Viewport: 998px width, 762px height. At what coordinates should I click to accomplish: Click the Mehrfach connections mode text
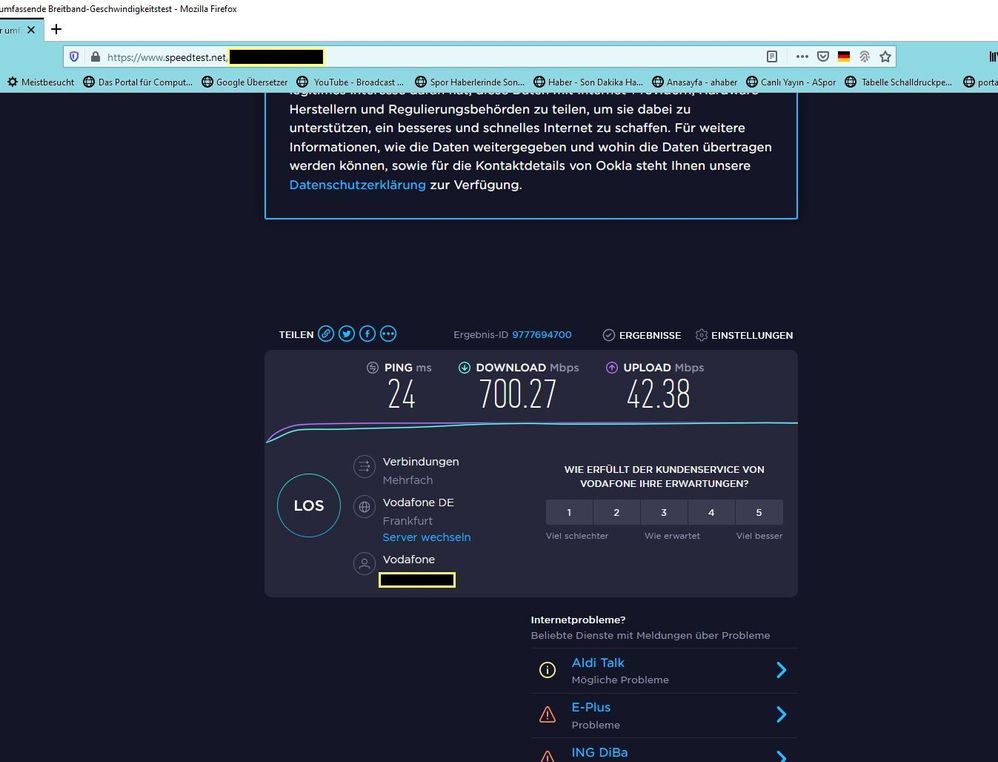tap(407, 480)
